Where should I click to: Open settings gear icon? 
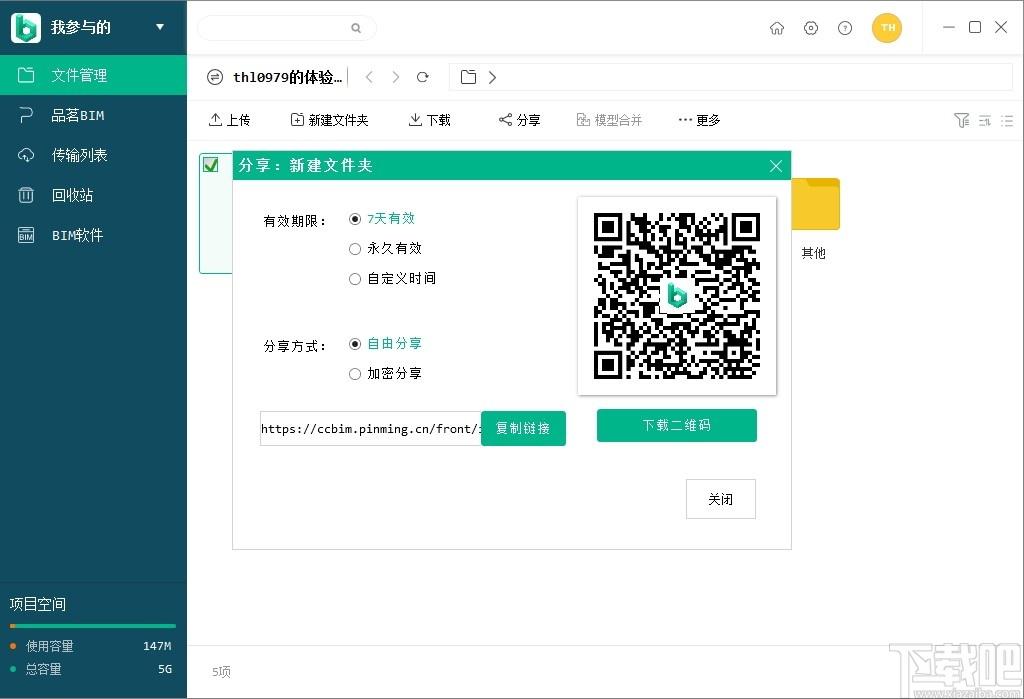810,28
